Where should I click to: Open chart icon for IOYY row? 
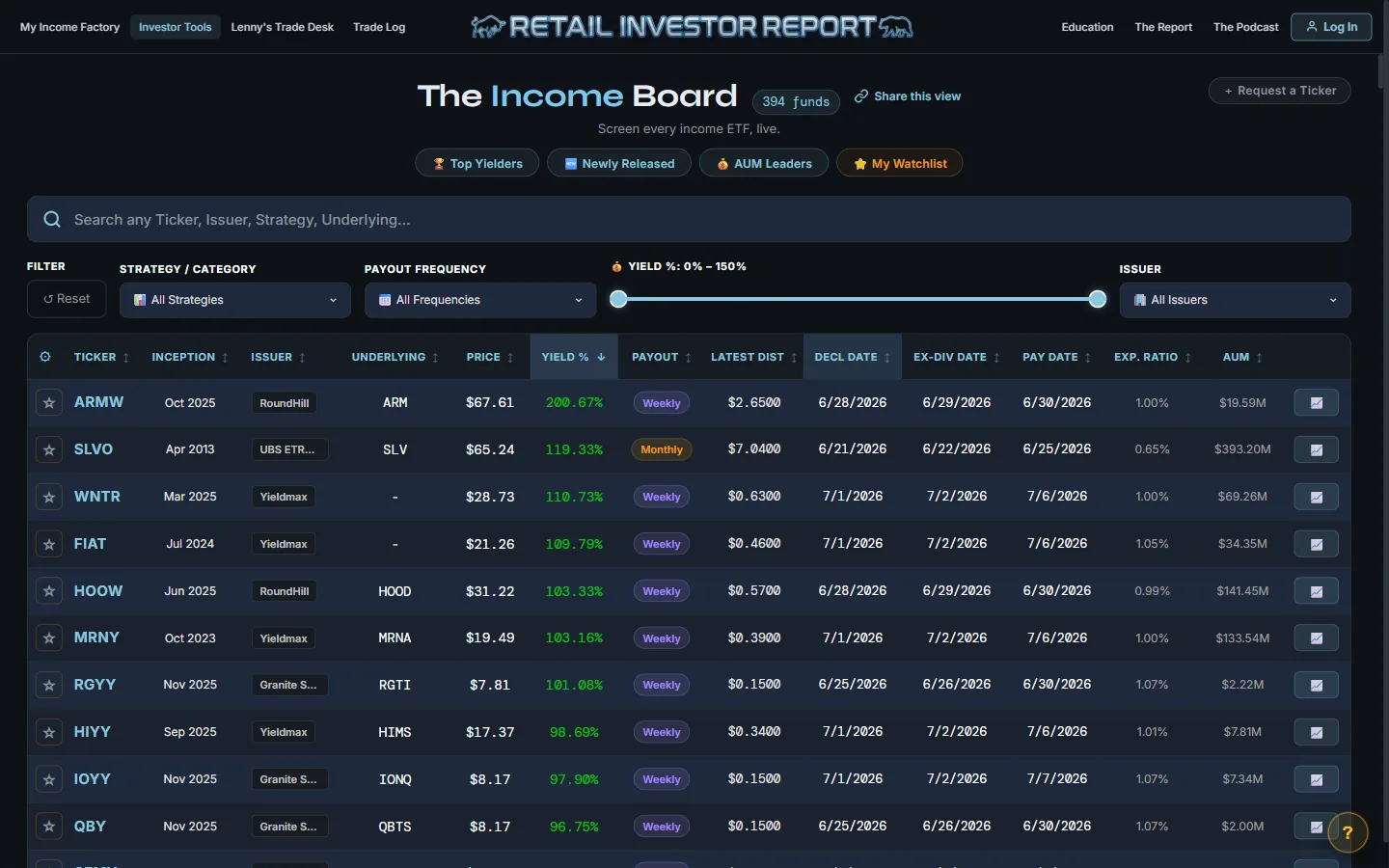pos(1316,779)
